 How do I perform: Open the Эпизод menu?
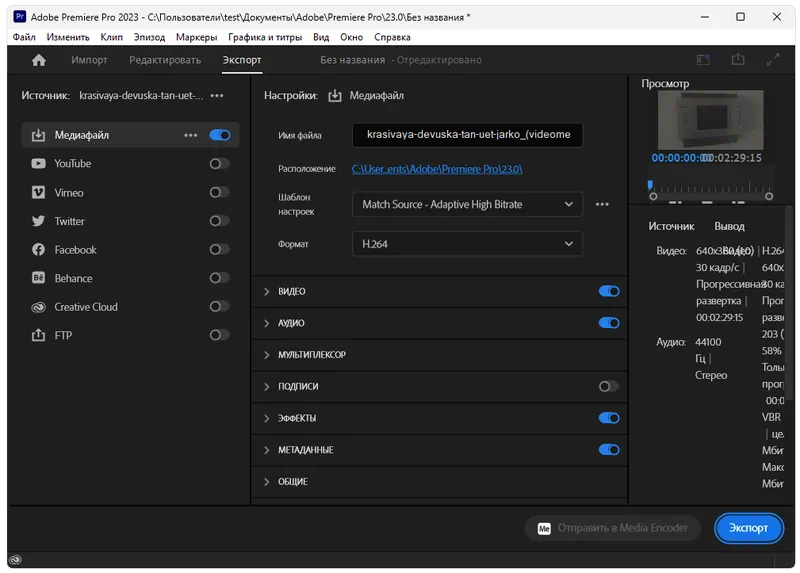[149, 37]
